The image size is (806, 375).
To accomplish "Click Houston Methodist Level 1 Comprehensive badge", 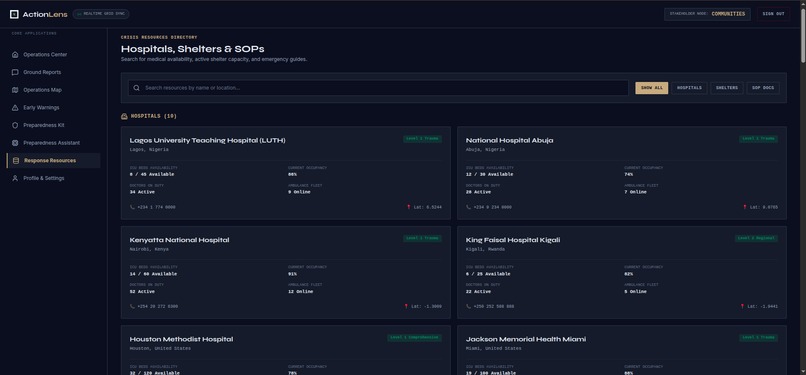I will pos(414,338).
